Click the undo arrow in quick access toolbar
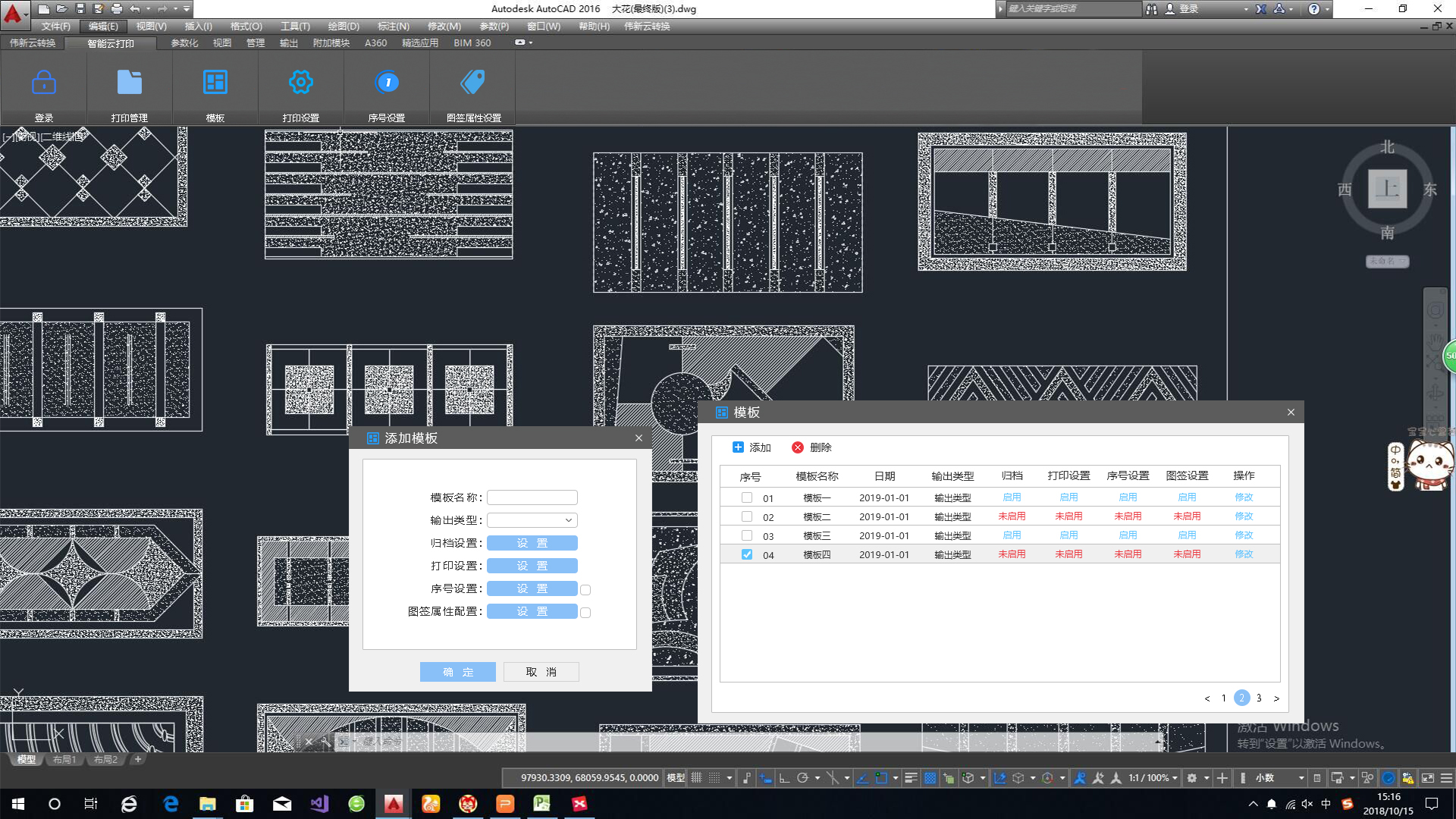 (134, 9)
